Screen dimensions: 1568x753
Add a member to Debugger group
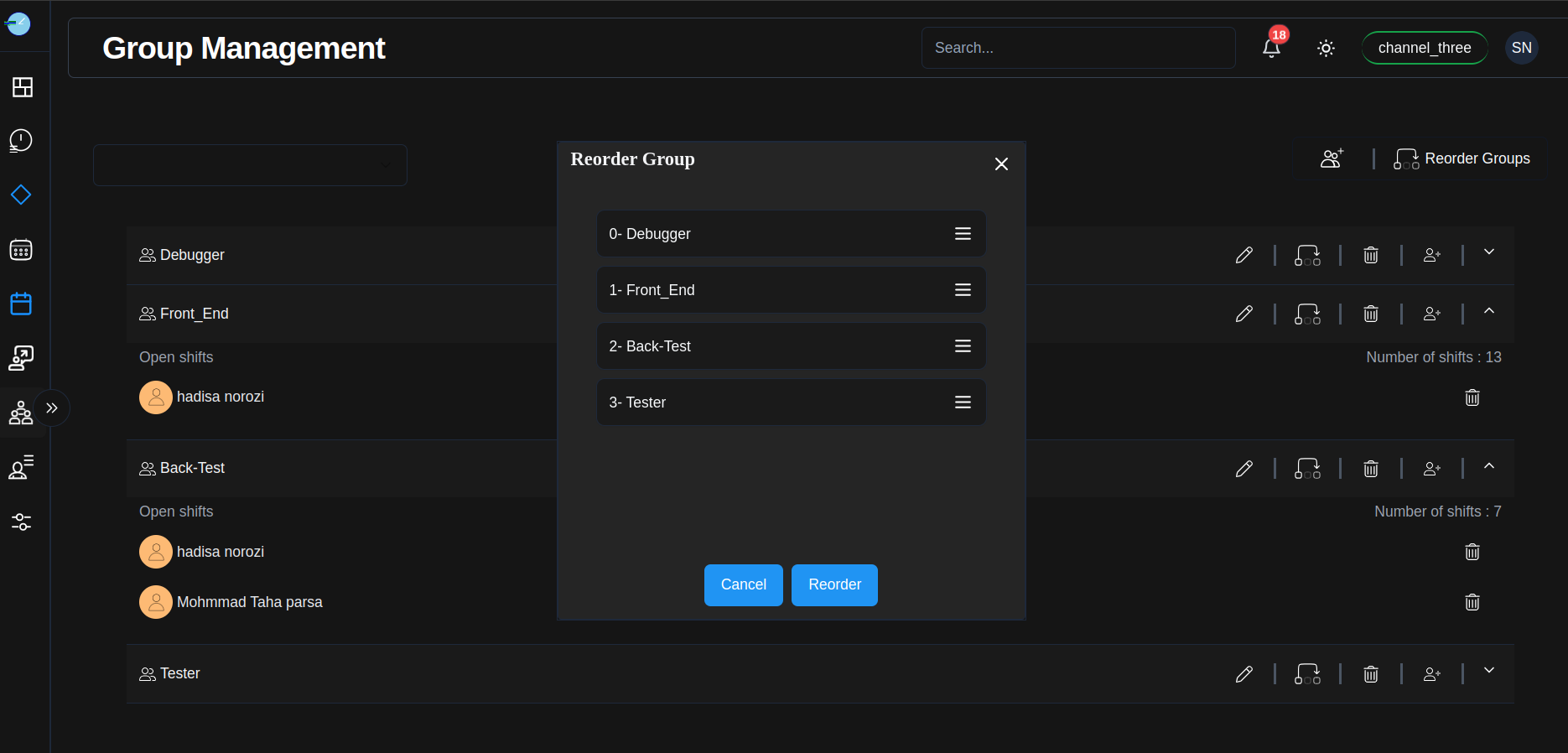click(x=1432, y=255)
